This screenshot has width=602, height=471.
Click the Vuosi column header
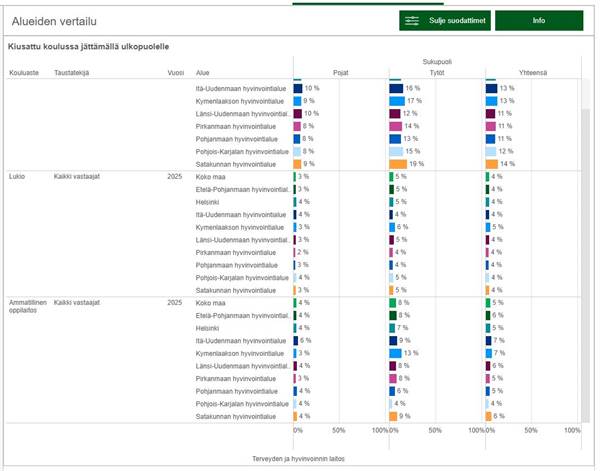(175, 73)
